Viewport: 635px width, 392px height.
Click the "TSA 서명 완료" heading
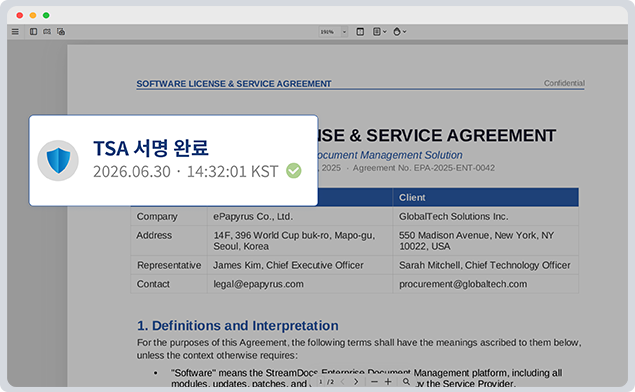(151, 148)
